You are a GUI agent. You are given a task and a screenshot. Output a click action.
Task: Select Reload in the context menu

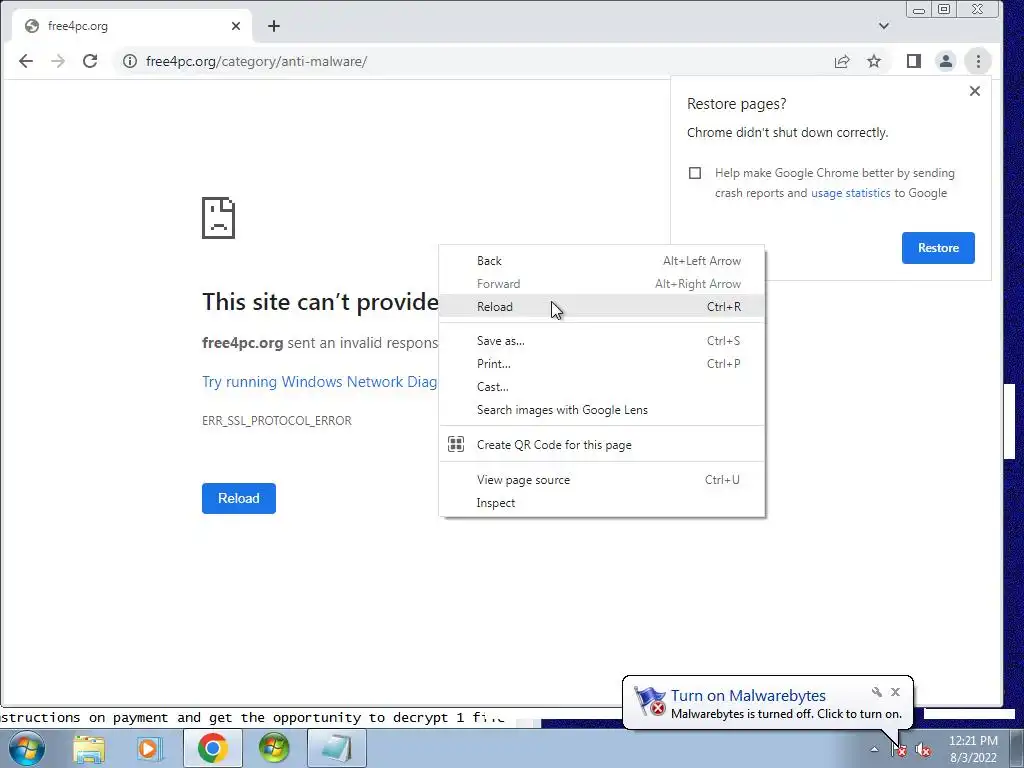click(601, 307)
